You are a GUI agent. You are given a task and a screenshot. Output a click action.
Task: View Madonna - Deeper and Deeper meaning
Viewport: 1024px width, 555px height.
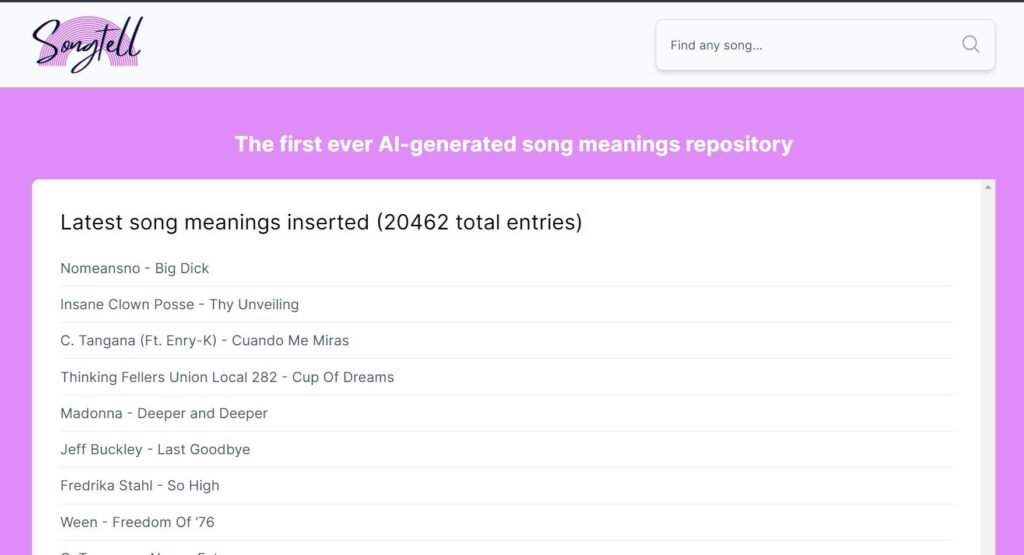tap(164, 413)
